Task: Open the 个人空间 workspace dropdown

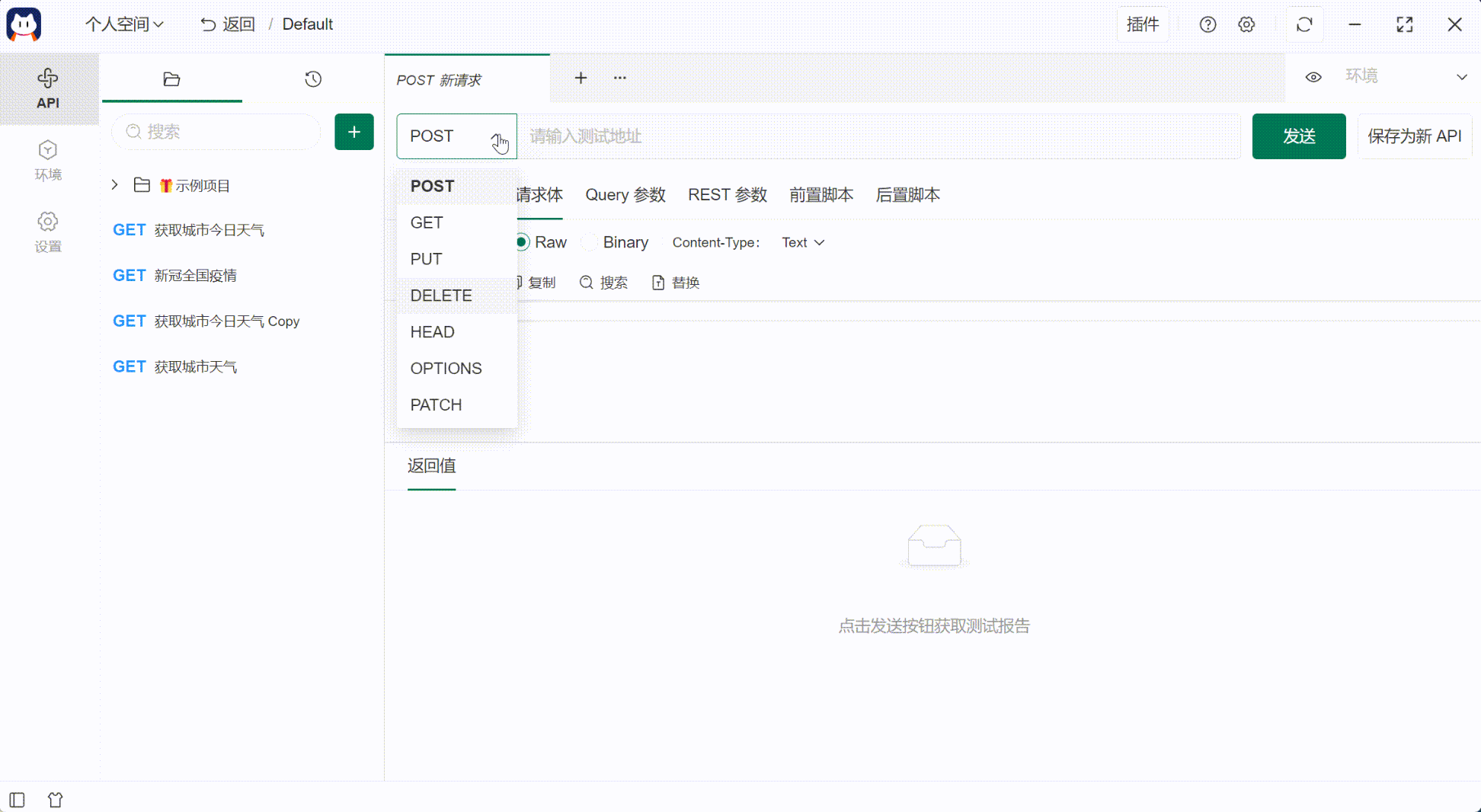Action: click(x=125, y=24)
